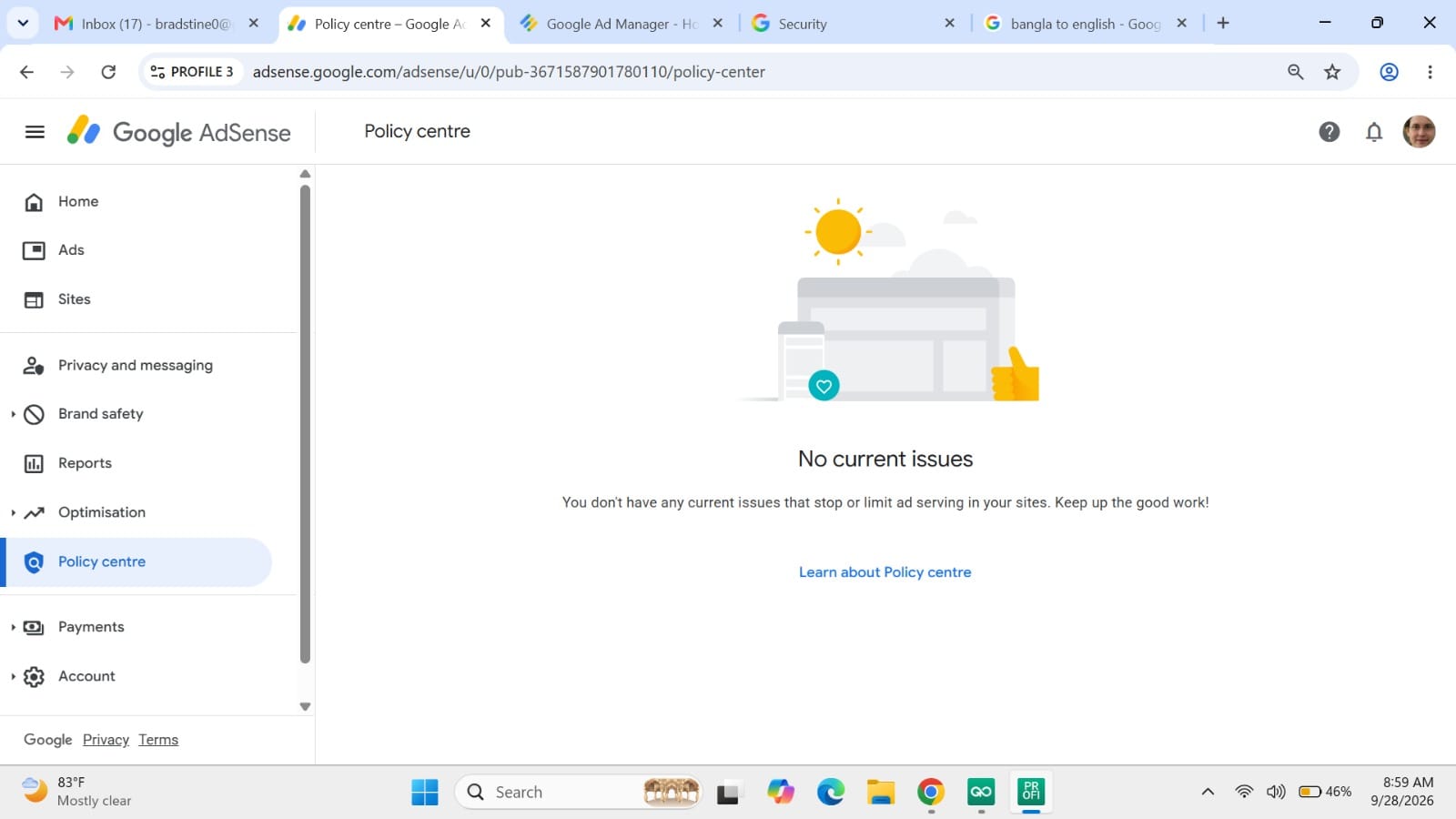This screenshot has width=1456, height=819.
Task: Switch to the Gmail Inbox tab
Action: 157,24
